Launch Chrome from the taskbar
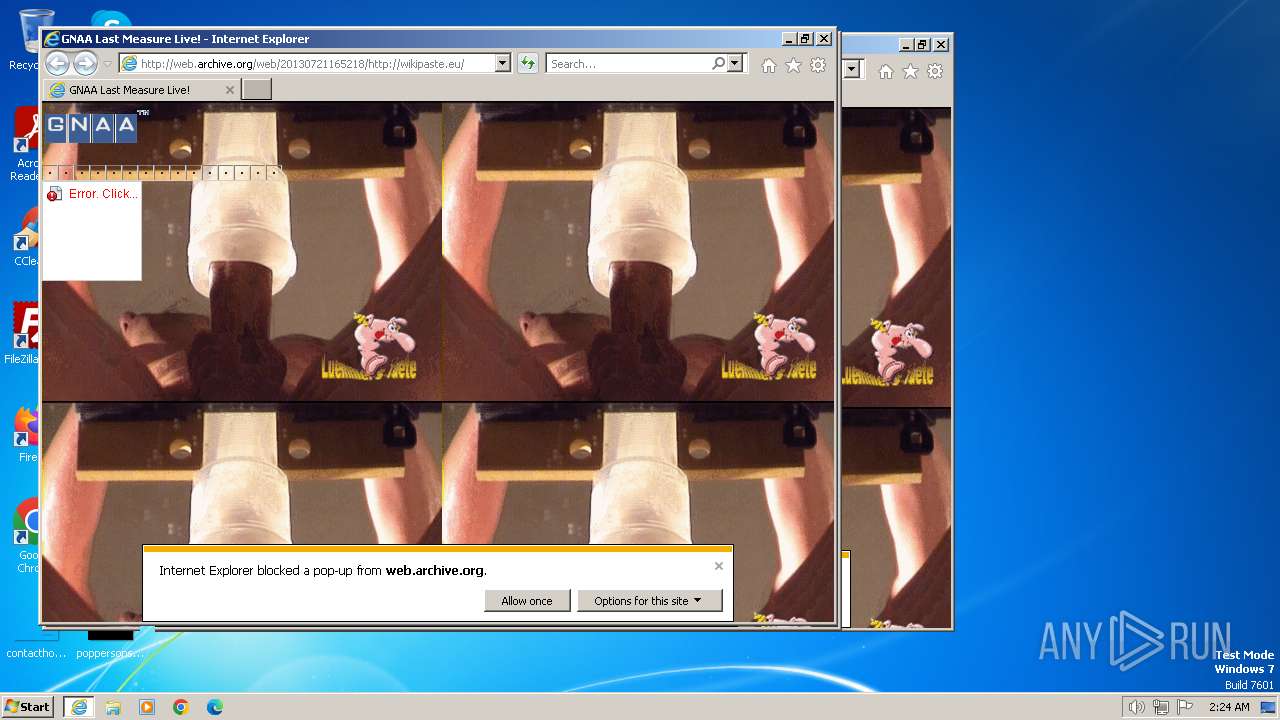Viewport: 1280px width, 720px height. (181, 707)
